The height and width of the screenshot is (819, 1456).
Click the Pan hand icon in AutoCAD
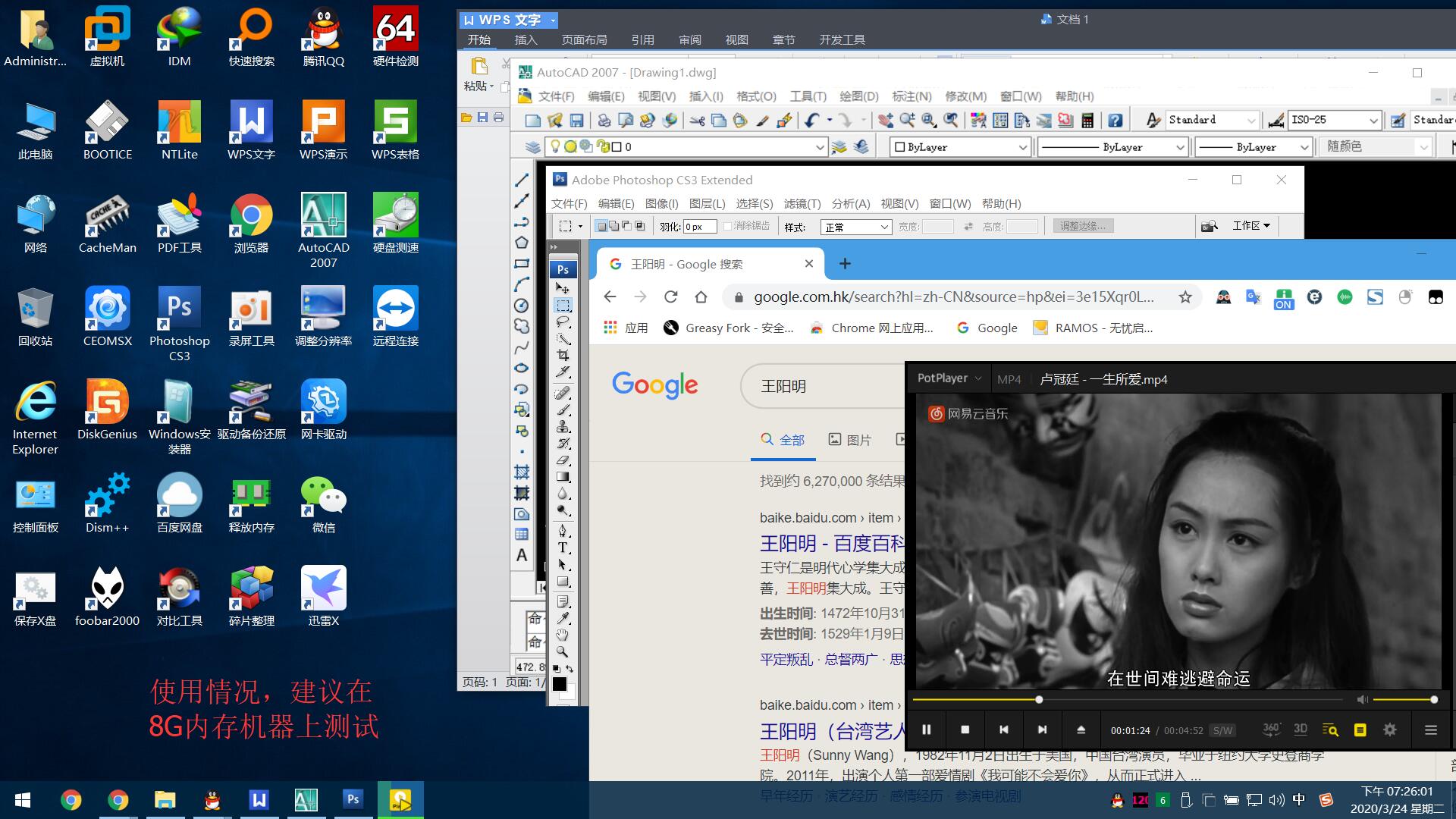(x=885, y=120)
